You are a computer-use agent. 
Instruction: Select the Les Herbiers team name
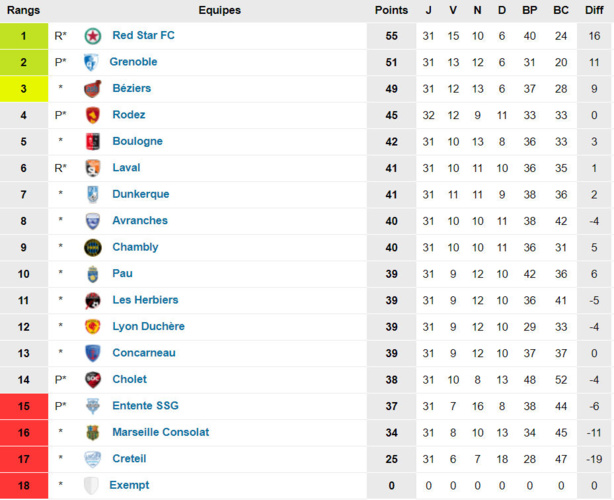(x=145, y=300)
